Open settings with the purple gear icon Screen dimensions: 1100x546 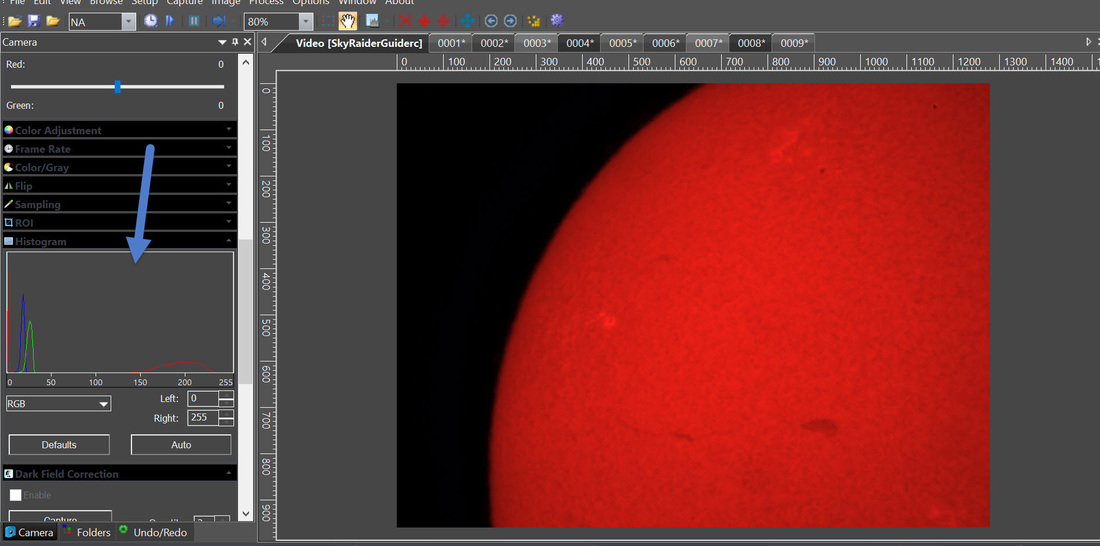tap(557, 21)
